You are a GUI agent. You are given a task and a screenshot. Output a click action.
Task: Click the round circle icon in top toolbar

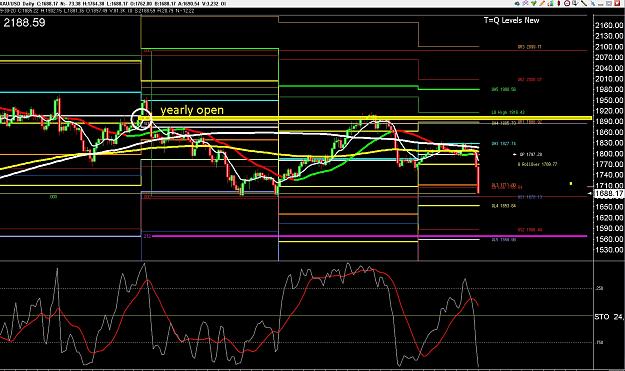point(567,3)
